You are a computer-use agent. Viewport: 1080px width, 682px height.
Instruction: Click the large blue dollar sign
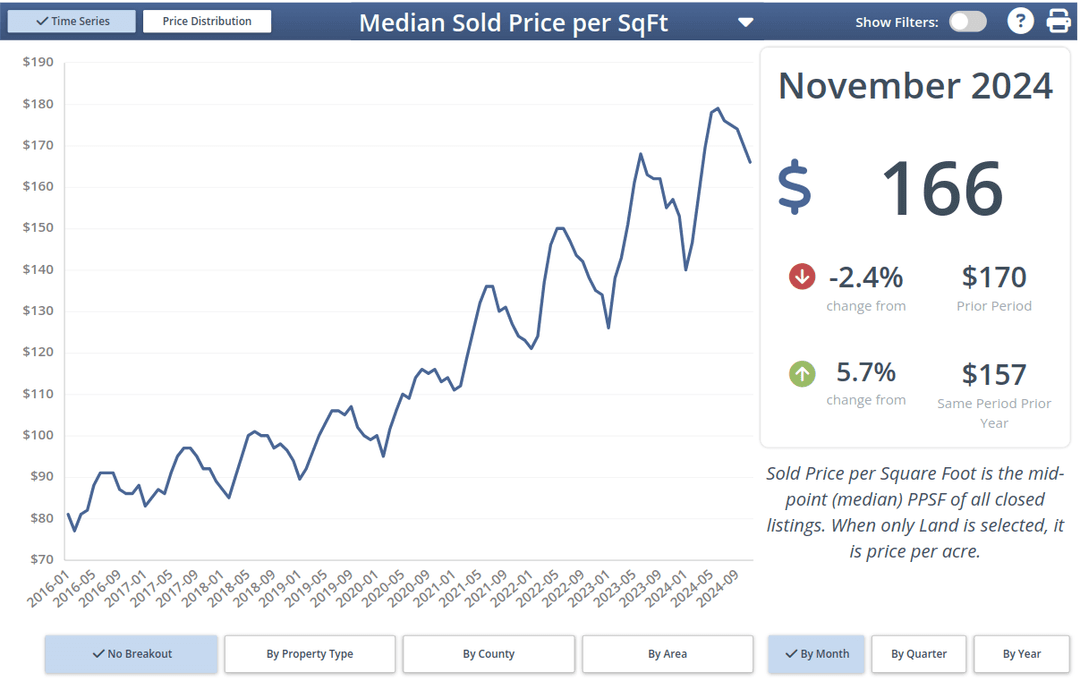[x=795, y=188]
